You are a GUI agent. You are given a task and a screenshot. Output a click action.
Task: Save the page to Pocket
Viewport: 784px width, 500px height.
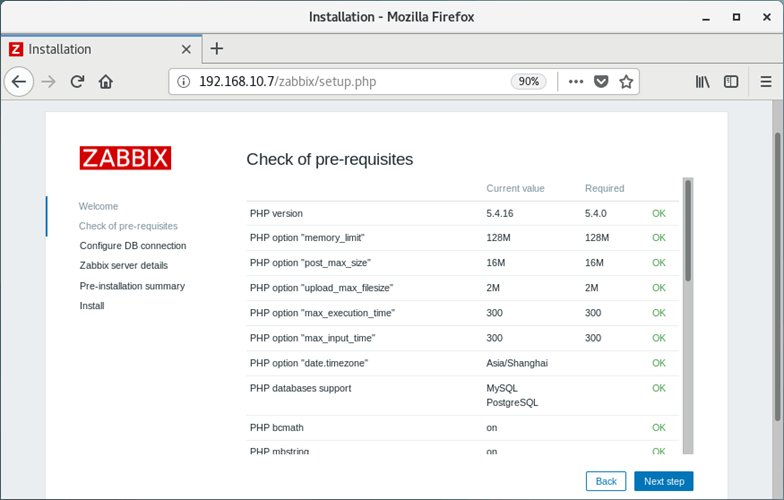[x=601, y=82]
